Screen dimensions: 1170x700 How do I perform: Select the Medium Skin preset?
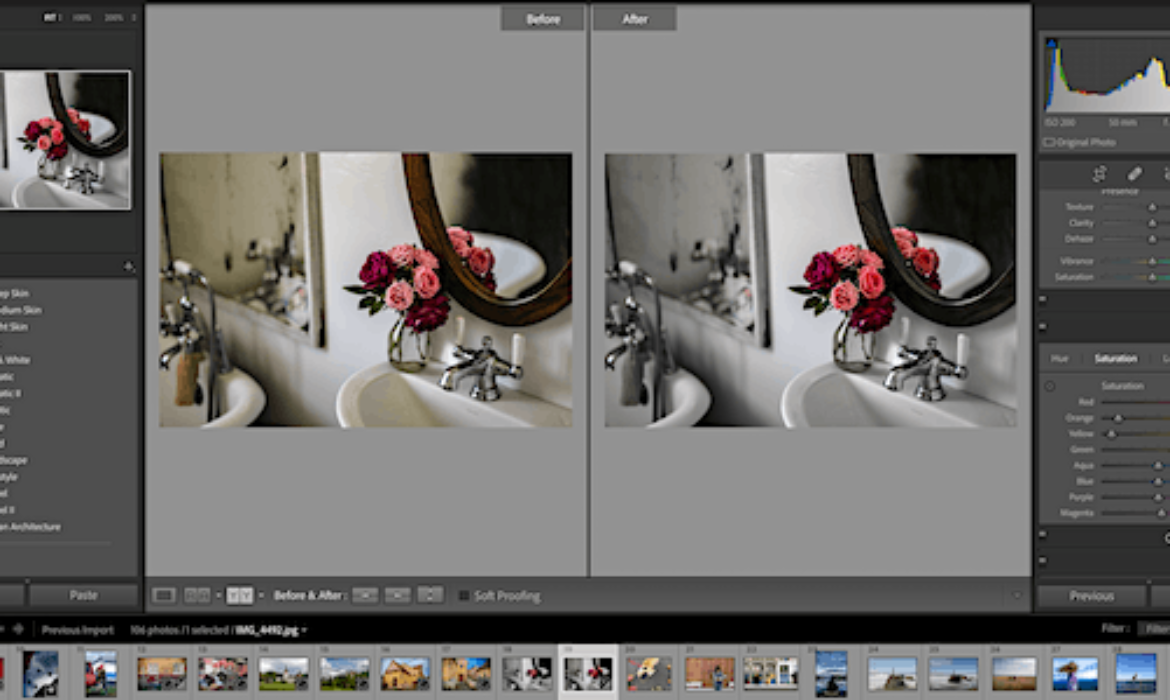21,310
